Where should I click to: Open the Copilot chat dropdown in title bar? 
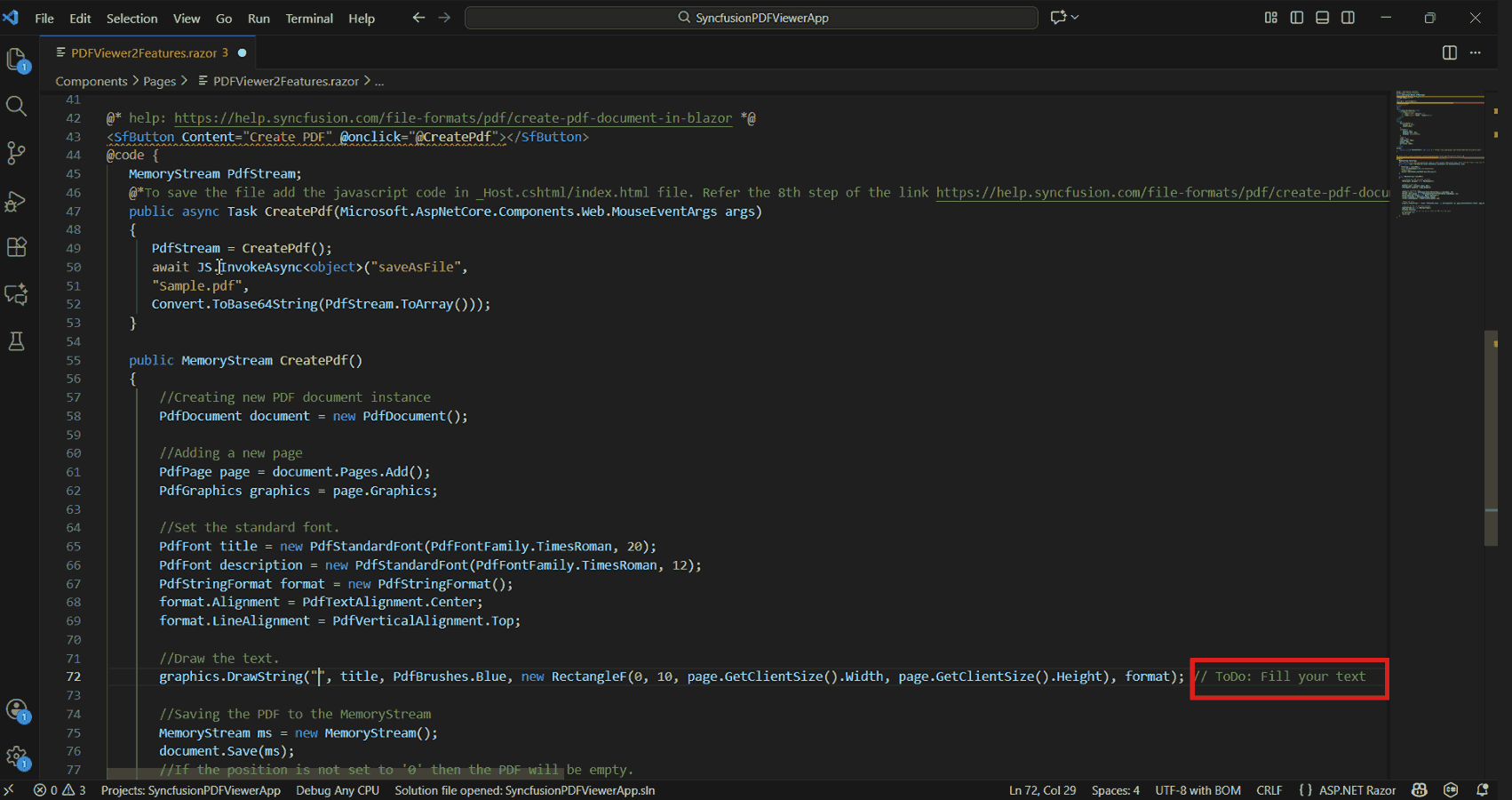coord(1064,17)
